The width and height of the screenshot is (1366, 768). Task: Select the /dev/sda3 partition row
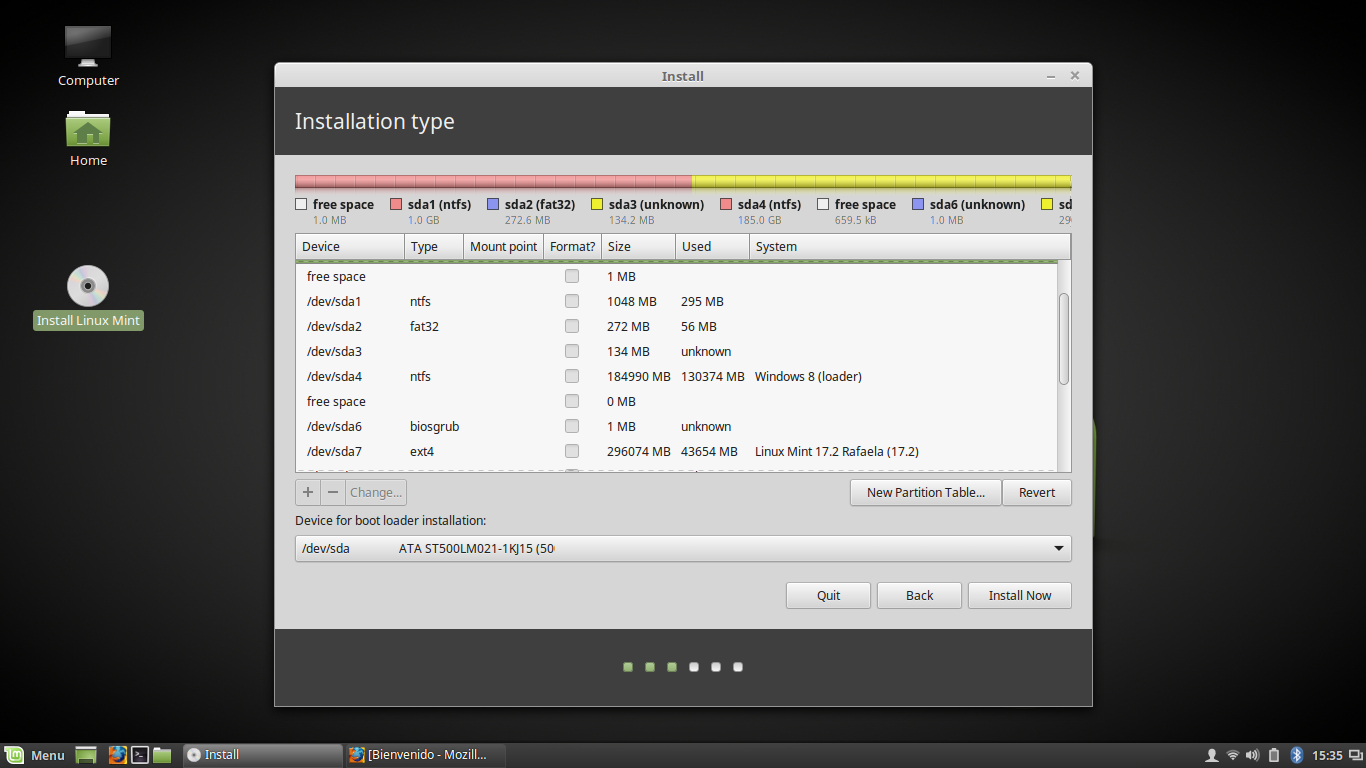676,351
